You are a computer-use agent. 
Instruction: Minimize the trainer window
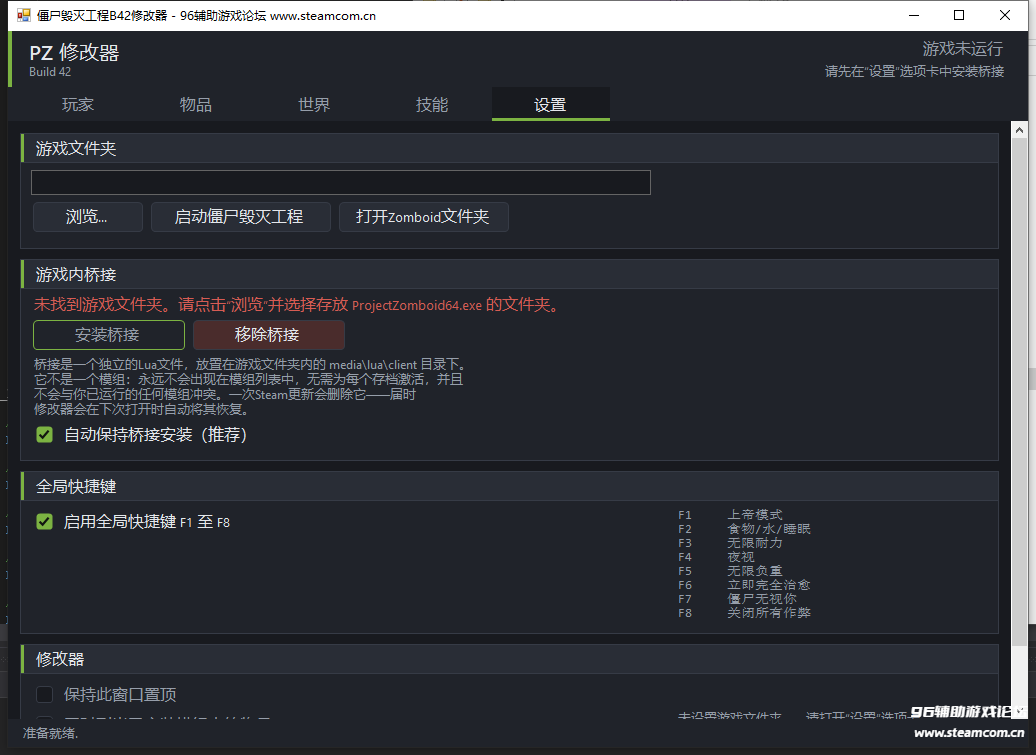click(914, 15)
